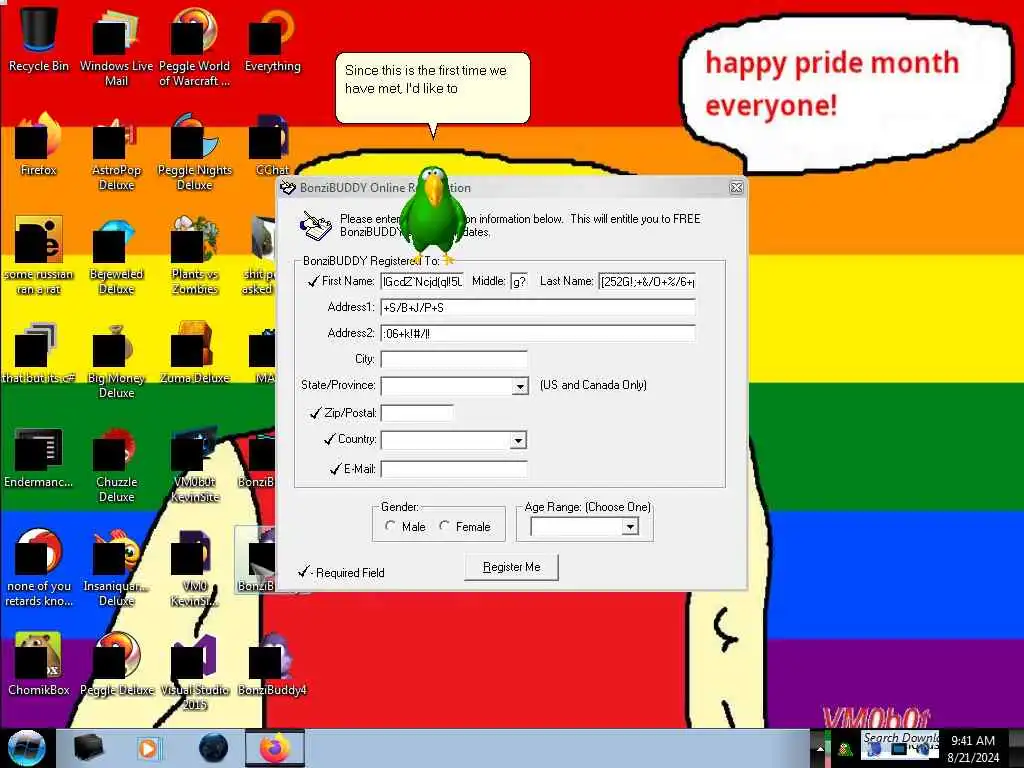Open the Windows Start menu orb

point(27,748)
